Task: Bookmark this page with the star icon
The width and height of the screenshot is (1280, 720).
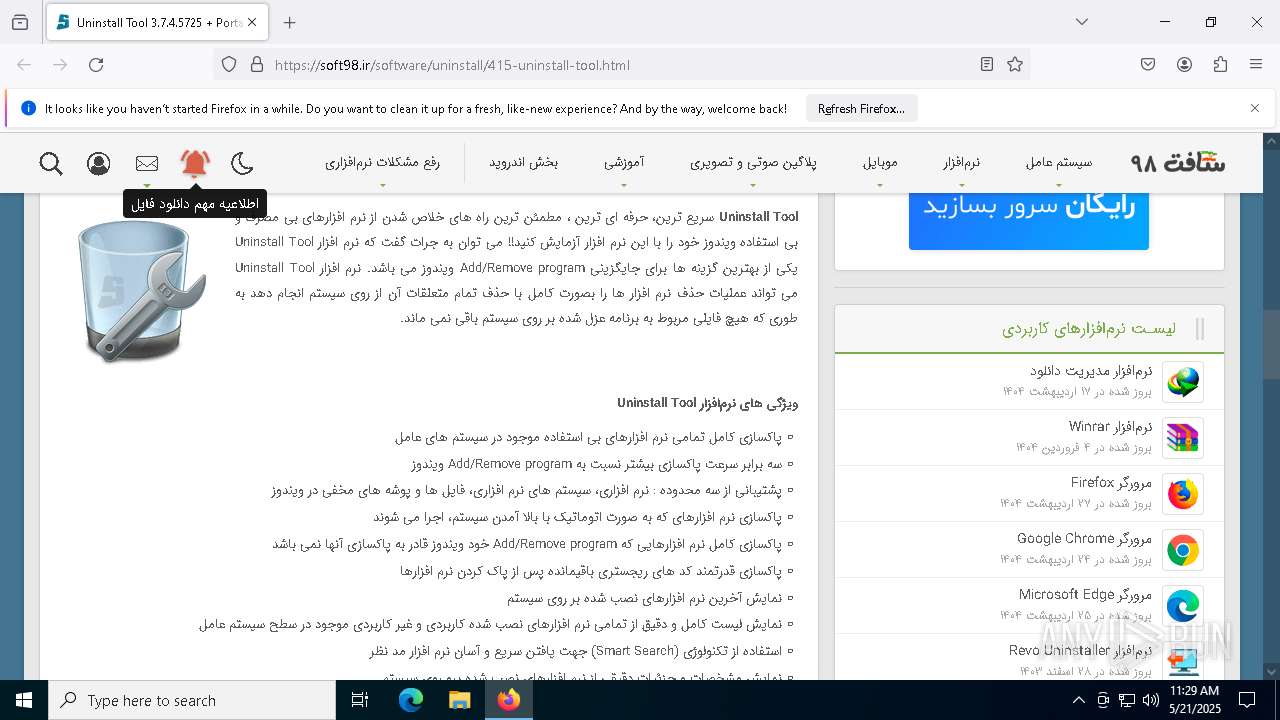Action: click(1015, 65)
